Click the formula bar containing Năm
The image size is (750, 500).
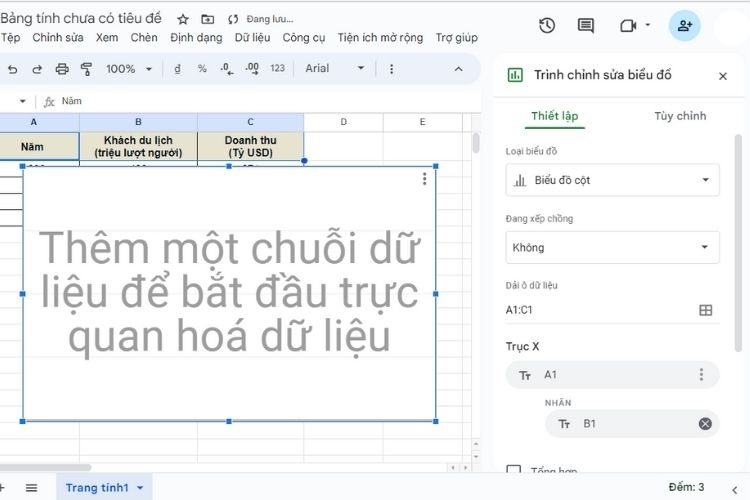coord(268,101)
